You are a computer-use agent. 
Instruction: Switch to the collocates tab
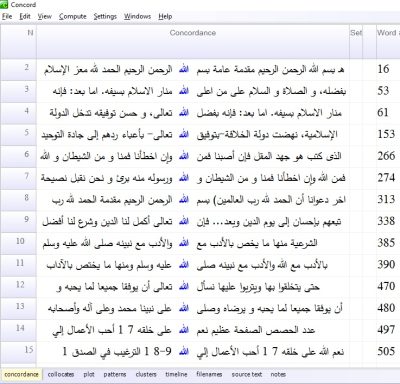pyautogui.click(x=61, y=374)
